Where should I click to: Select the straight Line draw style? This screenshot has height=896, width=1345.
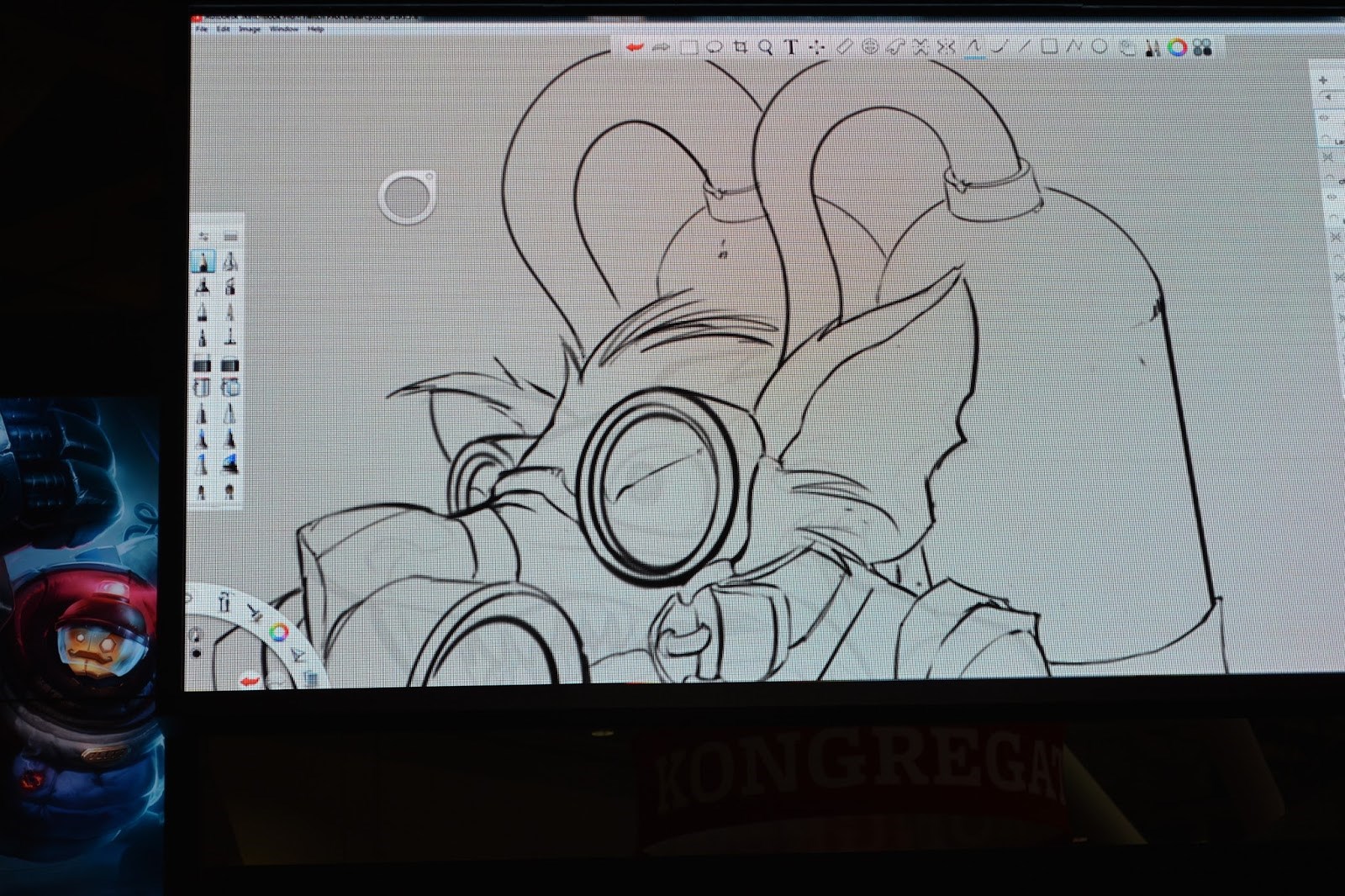(1023, 47)
